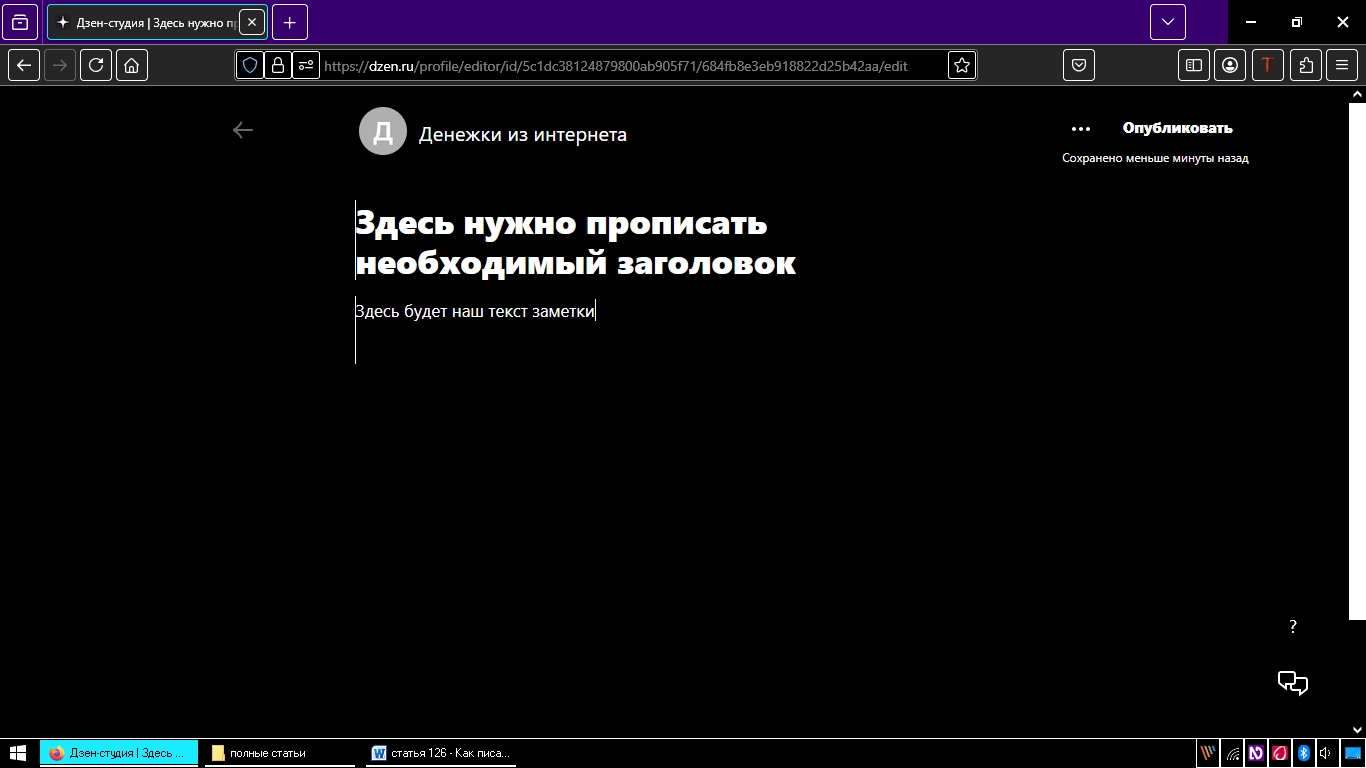The width and height of the screenshot is (1366, 768).
Task: Click the page vertical scrollbar
Action: tap(1357, 360)
